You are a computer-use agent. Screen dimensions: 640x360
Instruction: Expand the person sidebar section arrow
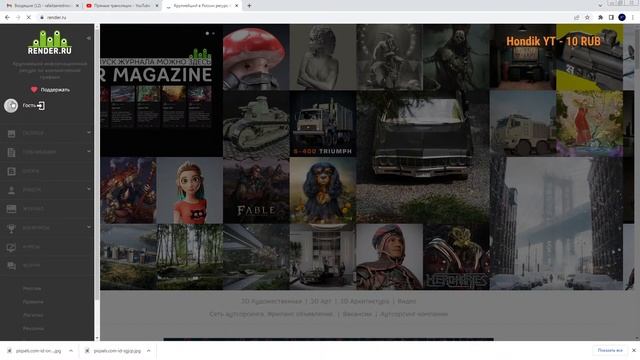click(89, 189)
